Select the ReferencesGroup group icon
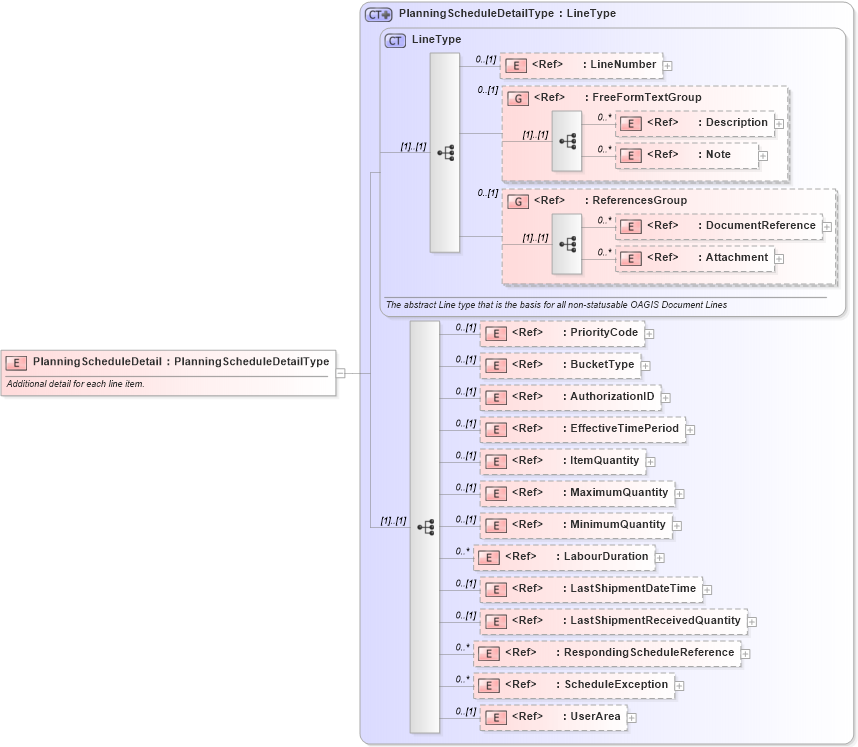 click(x=518, y=201)
